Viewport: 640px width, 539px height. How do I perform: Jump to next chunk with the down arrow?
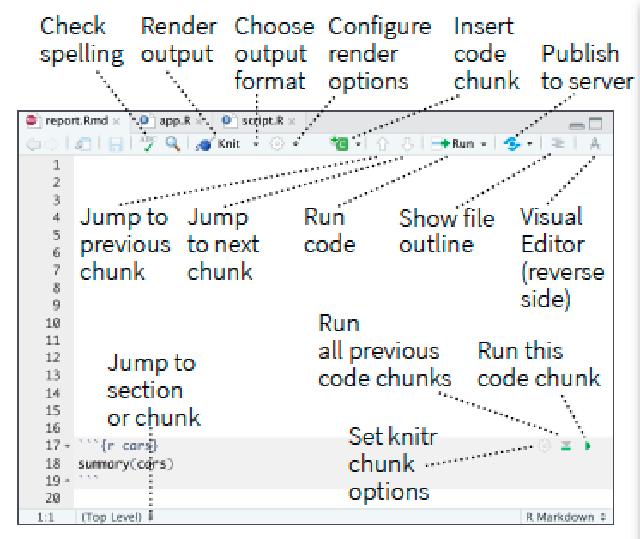(x=407, y=144)
